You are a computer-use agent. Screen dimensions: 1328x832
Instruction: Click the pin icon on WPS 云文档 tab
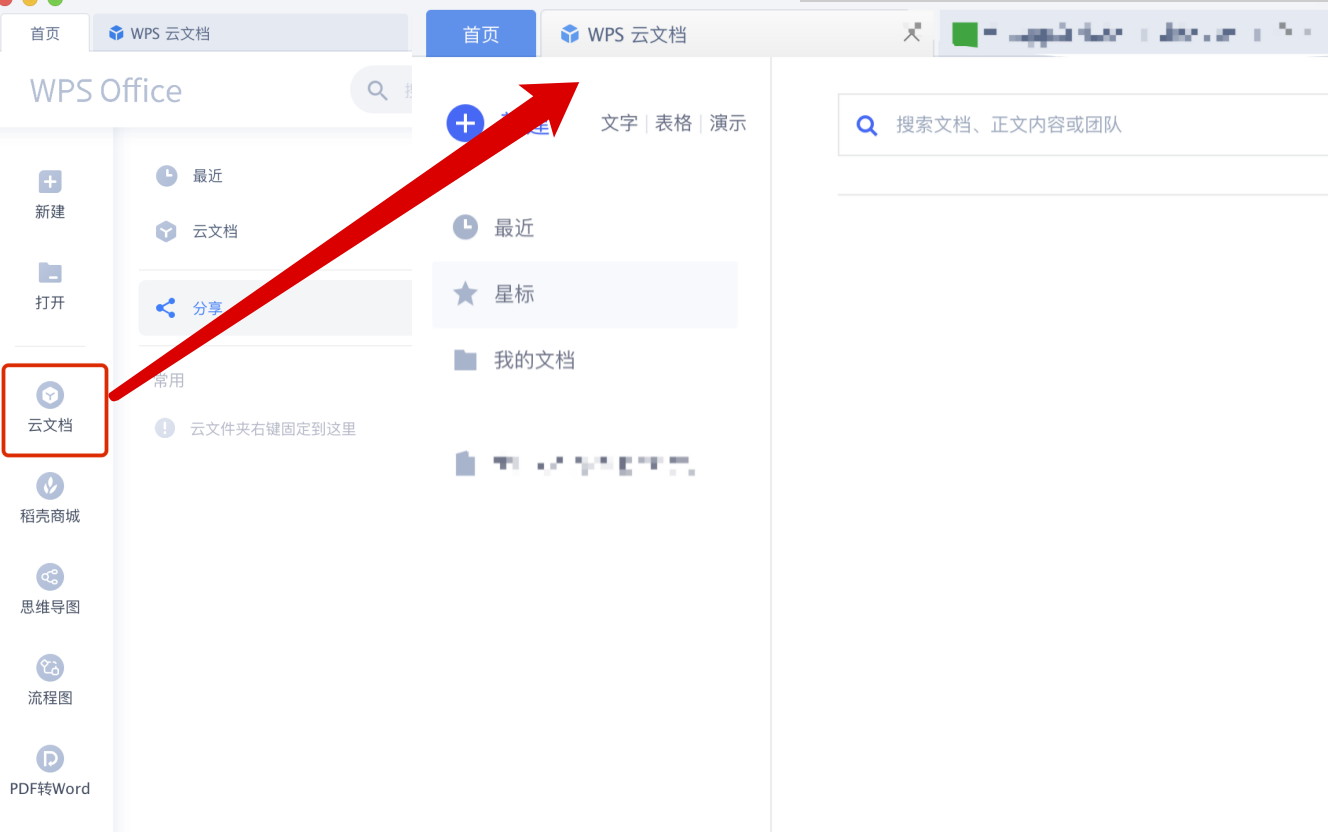[x=911, y=33]
